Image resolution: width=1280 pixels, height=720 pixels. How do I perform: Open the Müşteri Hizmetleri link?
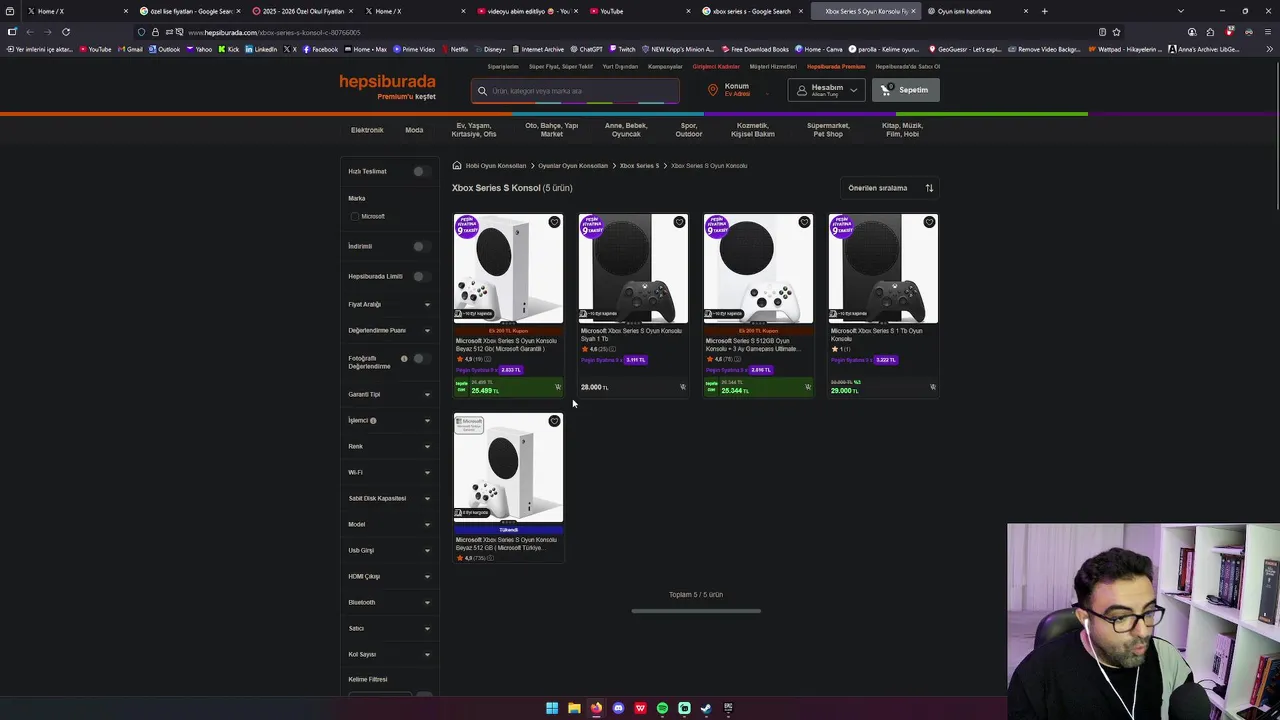[x=773, y=67]
